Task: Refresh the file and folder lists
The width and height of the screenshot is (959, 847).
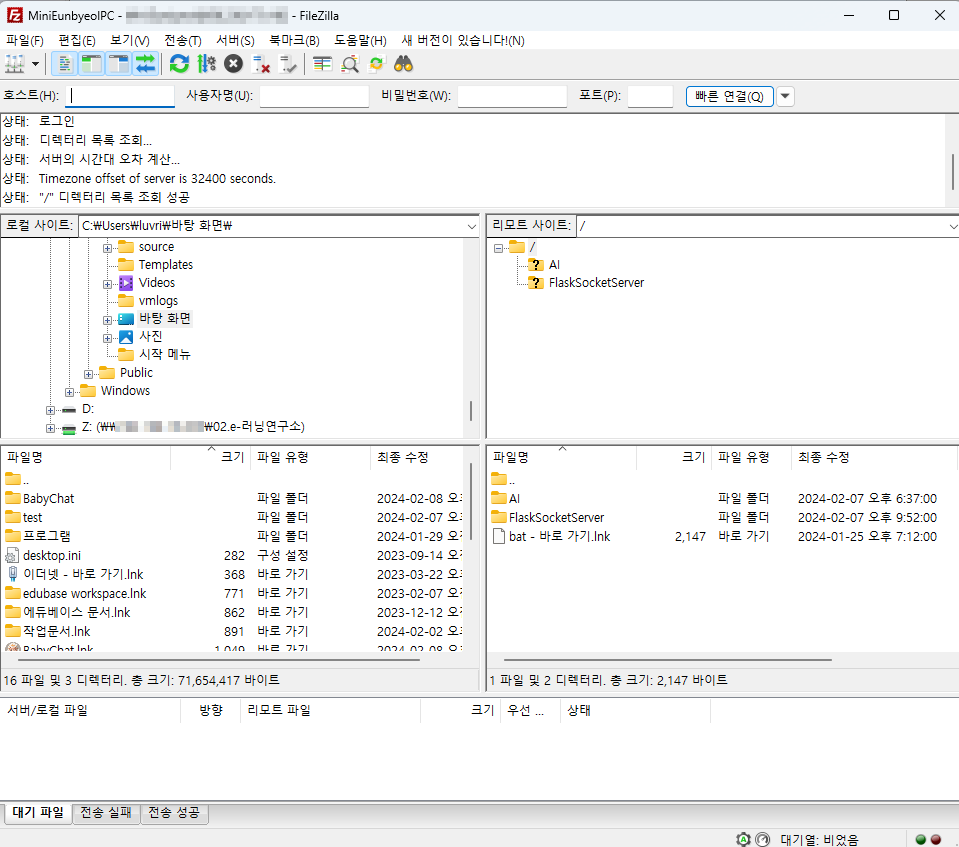Action: [179, 64]
